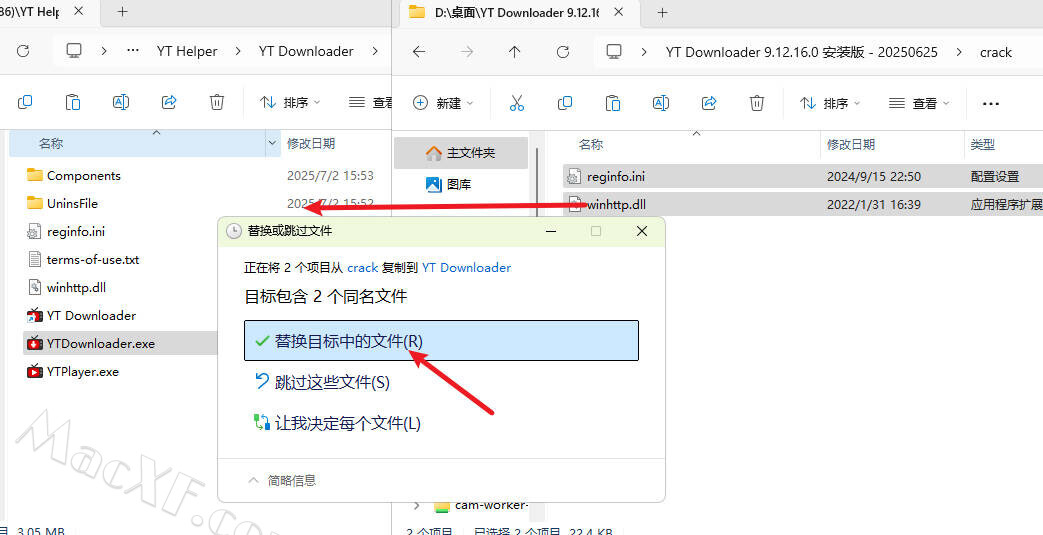Click rename icon in left window toolbar

120,102
